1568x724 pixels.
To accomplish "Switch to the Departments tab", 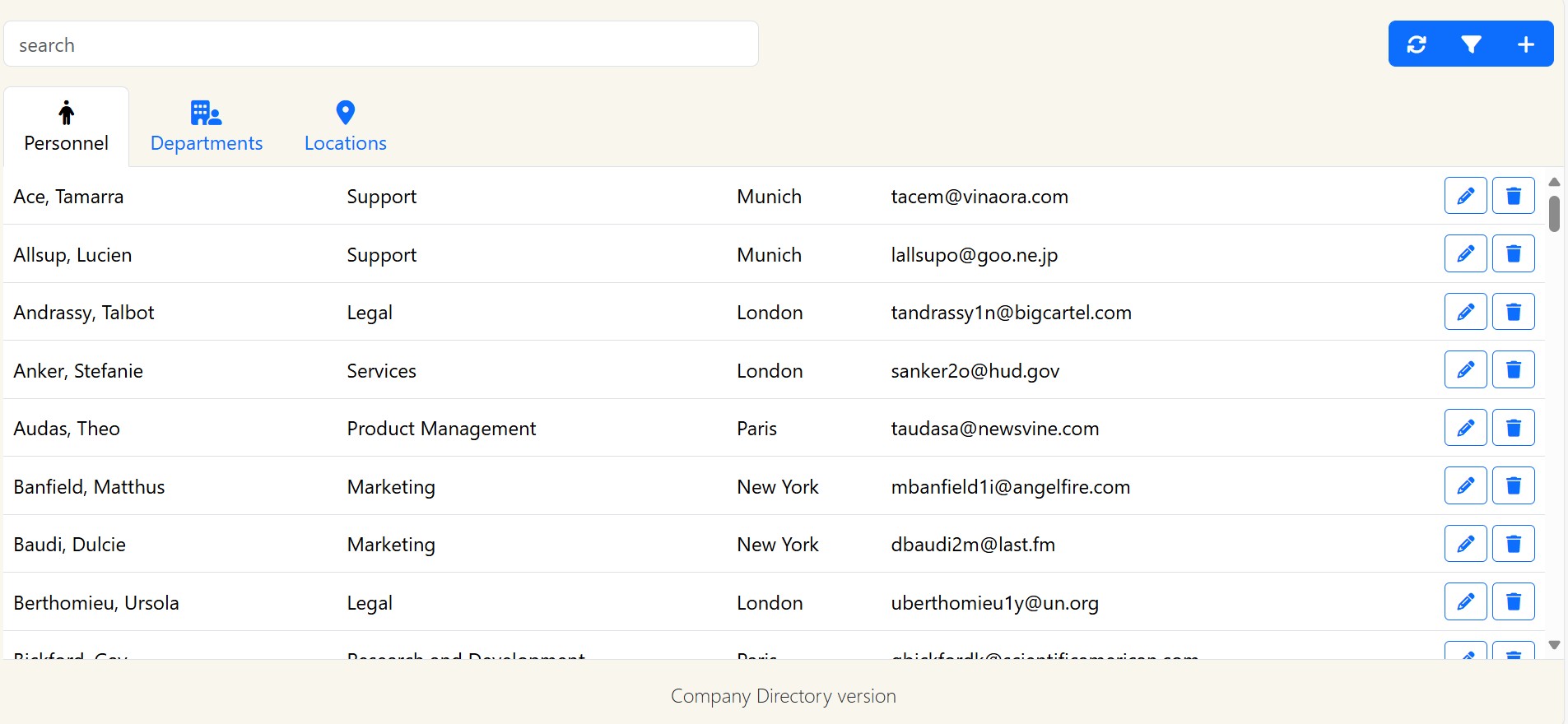I will pos(206,128).
